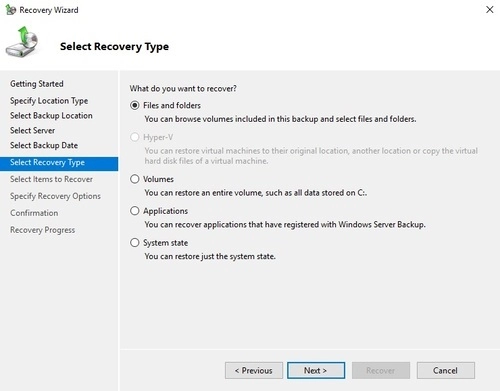Viewport: 500px width, 391px height.
Task: Click Select Items to Recover step
Action: [51, 179]
